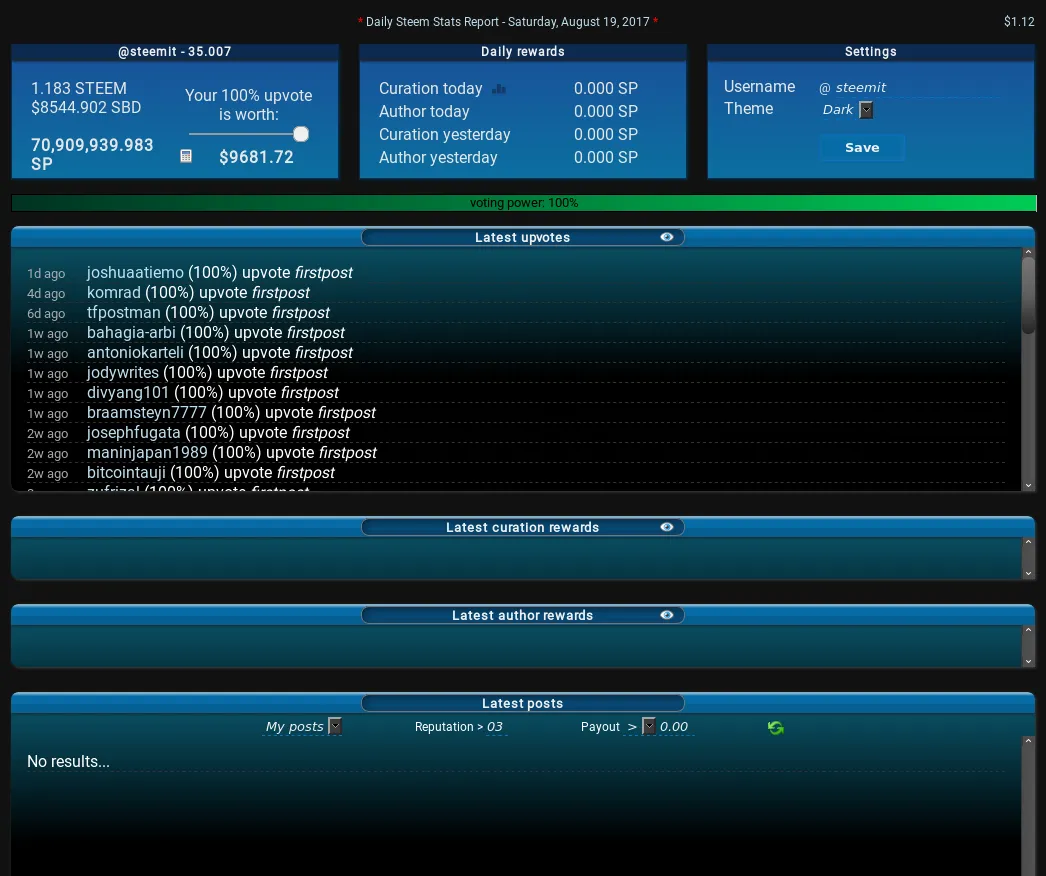Screen dimensions: 1046x876
Task: Open bitcointauji's profile link
Action: point(126,472)
